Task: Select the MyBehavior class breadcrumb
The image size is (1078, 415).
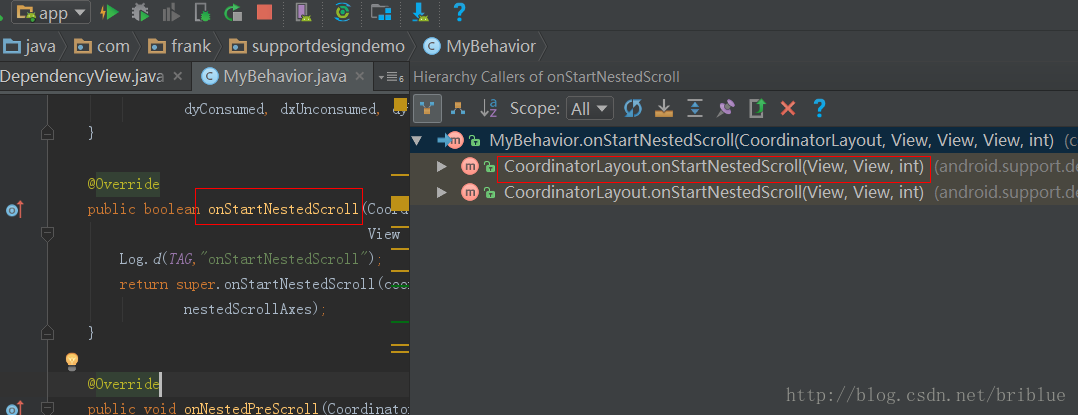Action: (x=480, y=47)
